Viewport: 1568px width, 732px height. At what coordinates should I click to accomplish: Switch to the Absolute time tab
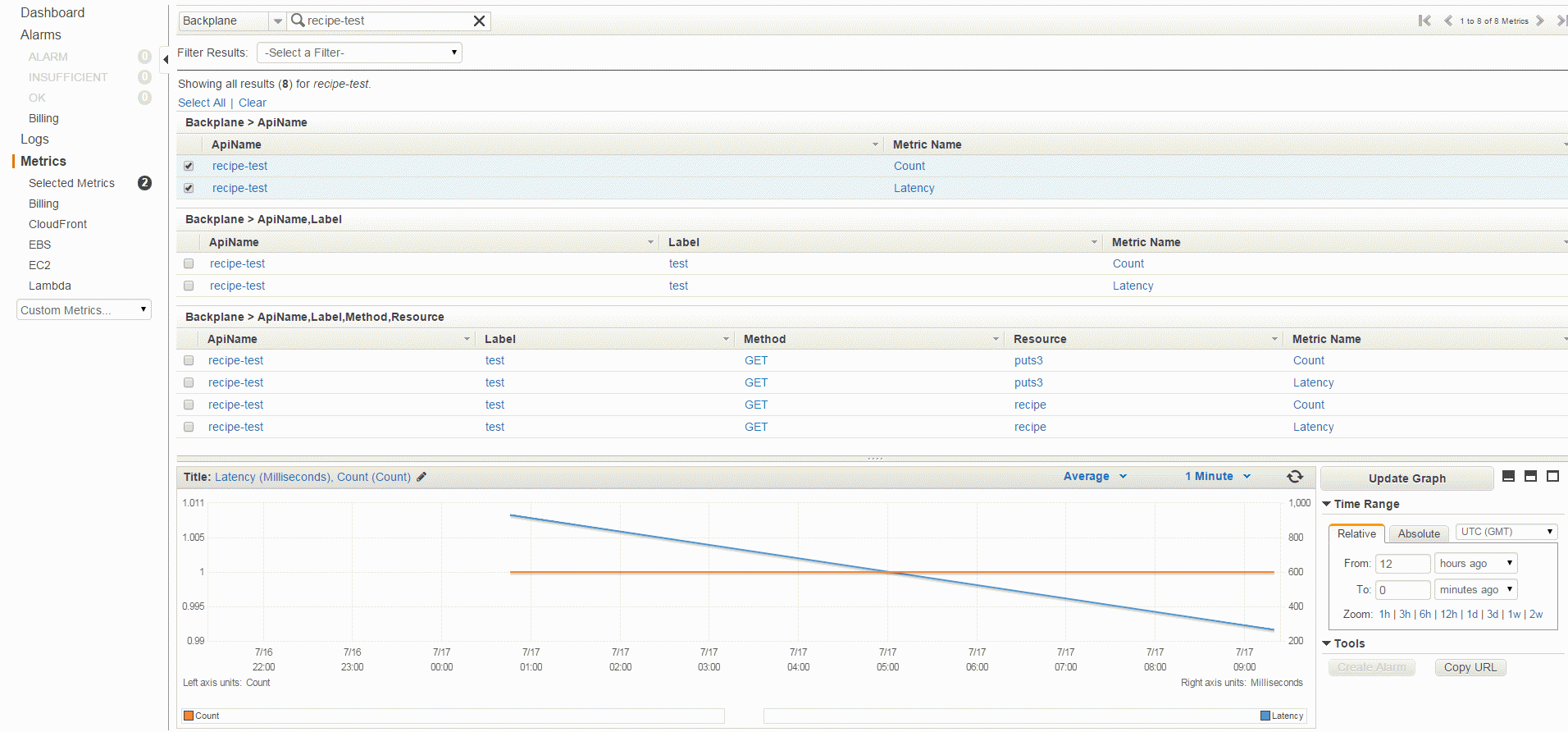click(1419, 533)
